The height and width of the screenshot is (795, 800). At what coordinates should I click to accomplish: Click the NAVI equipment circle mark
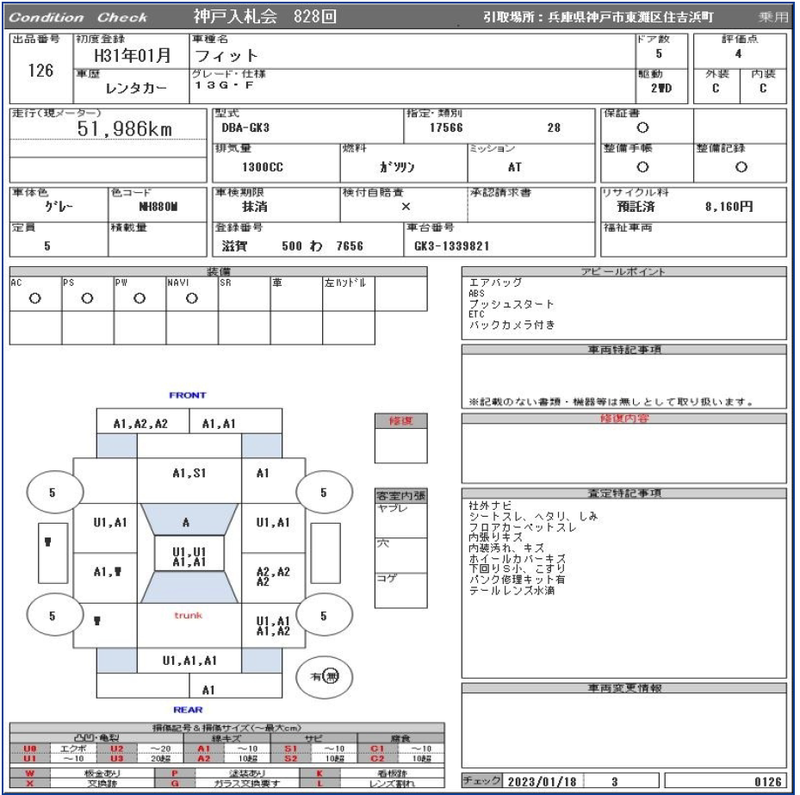192,299
